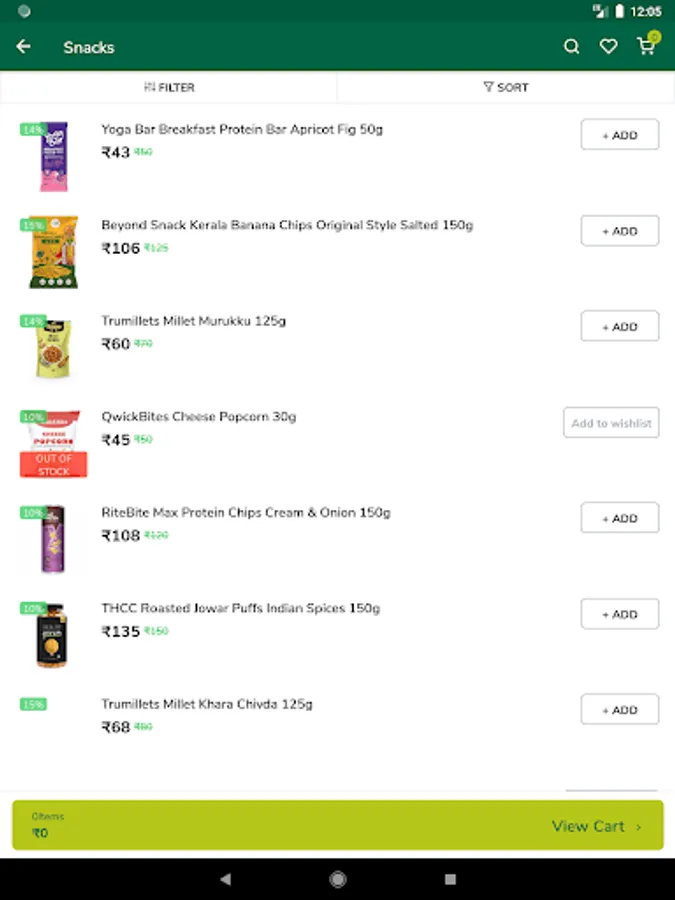The image size is (675, 900).
Task: Open THCC Roasted Jowar Puffs title
Action: 240,608
